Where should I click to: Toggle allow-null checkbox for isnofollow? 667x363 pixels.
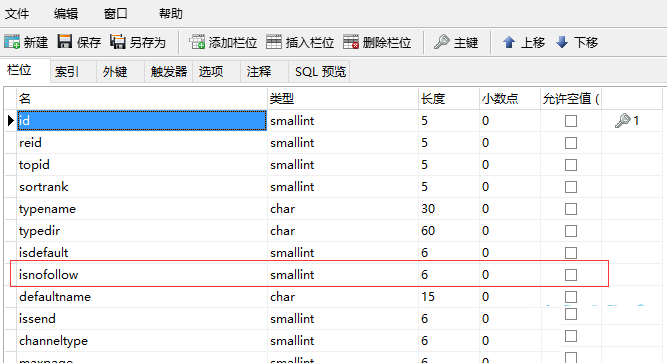pyautogui.click(x=571, y=275)
